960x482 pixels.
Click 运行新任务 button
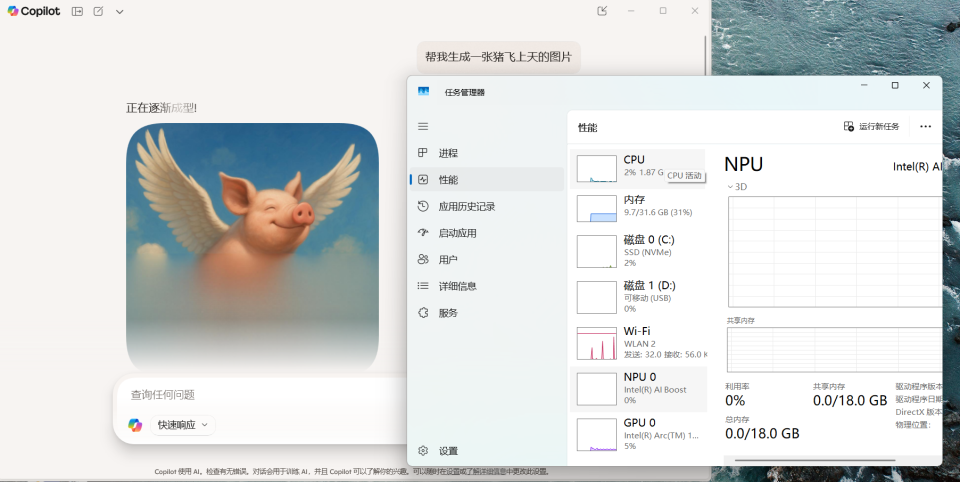(872, 126)
